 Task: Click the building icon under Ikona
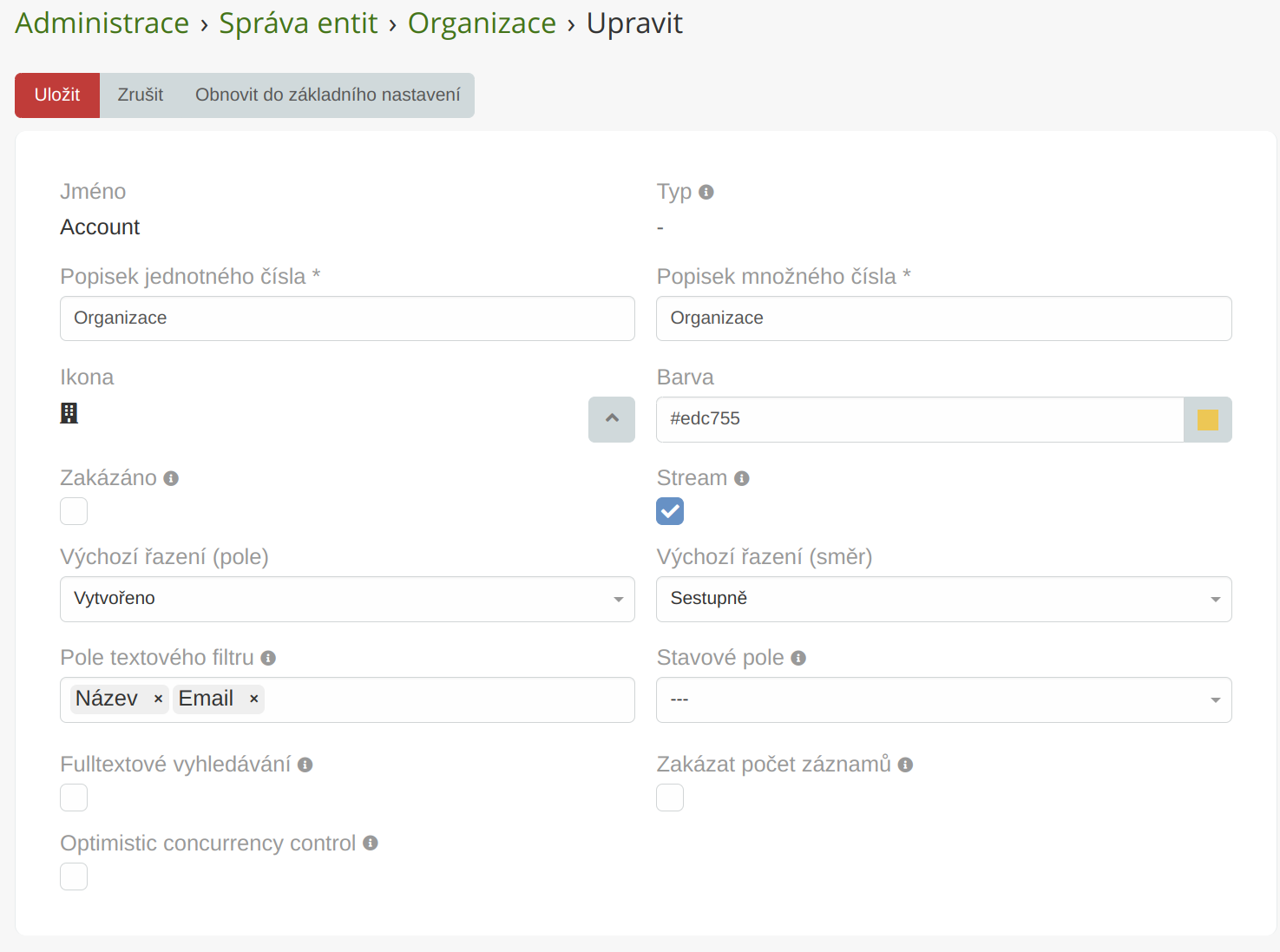tap(69, 413)
